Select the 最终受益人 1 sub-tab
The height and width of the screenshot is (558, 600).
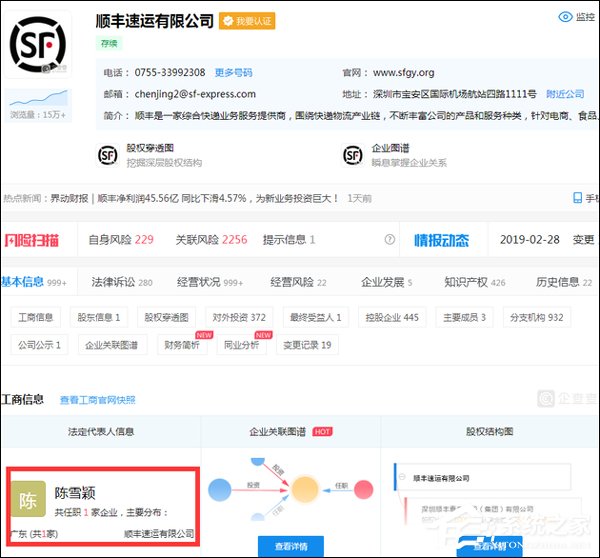click(x=316, y=317)
